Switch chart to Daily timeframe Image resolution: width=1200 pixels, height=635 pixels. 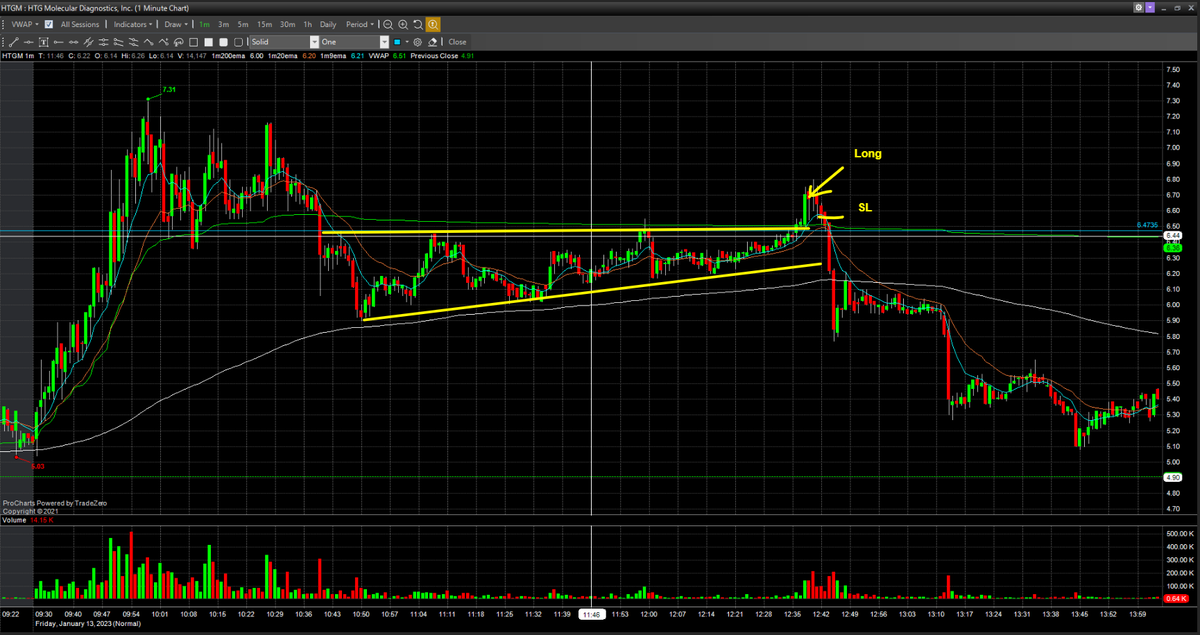pos(328,23)
